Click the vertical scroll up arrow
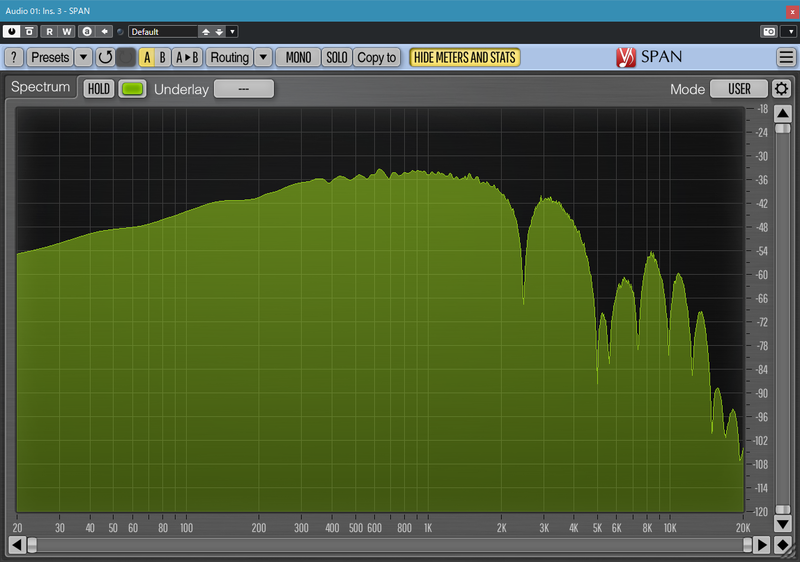 (783, 113)
